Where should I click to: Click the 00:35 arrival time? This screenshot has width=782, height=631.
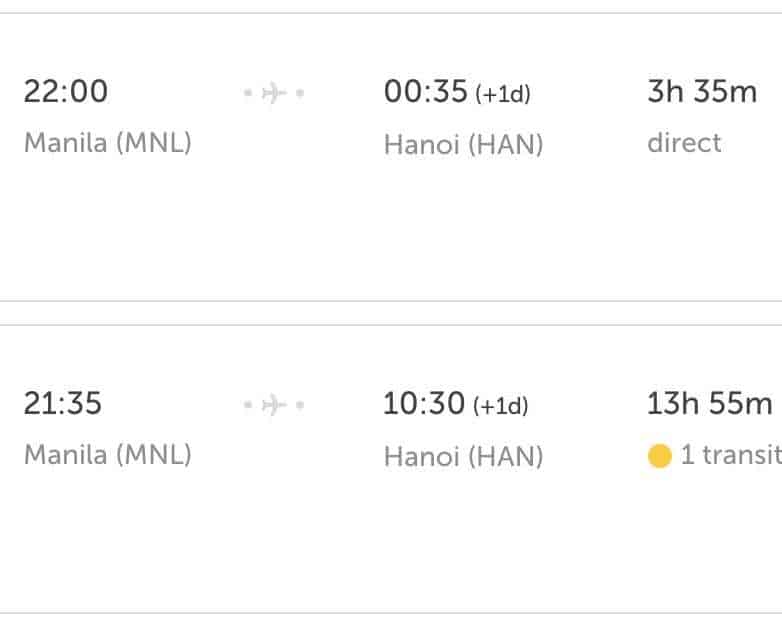pos(426,92)
